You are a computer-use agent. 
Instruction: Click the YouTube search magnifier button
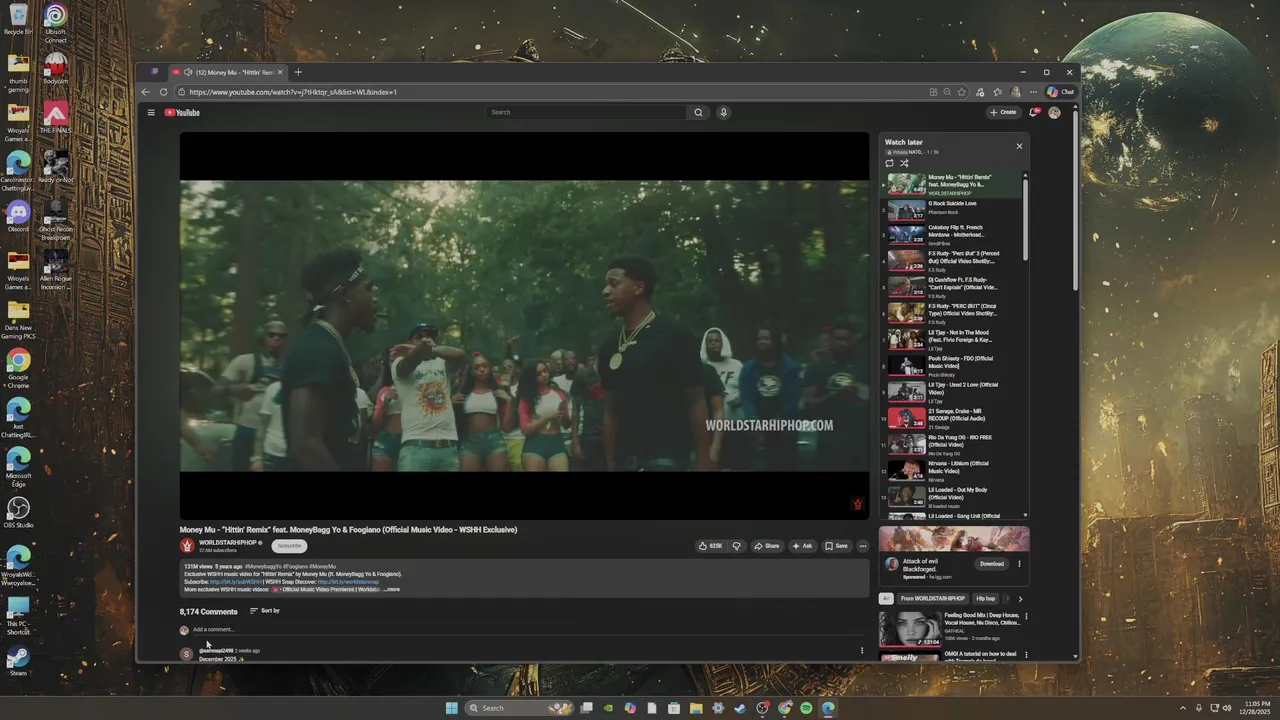(698, 112)
